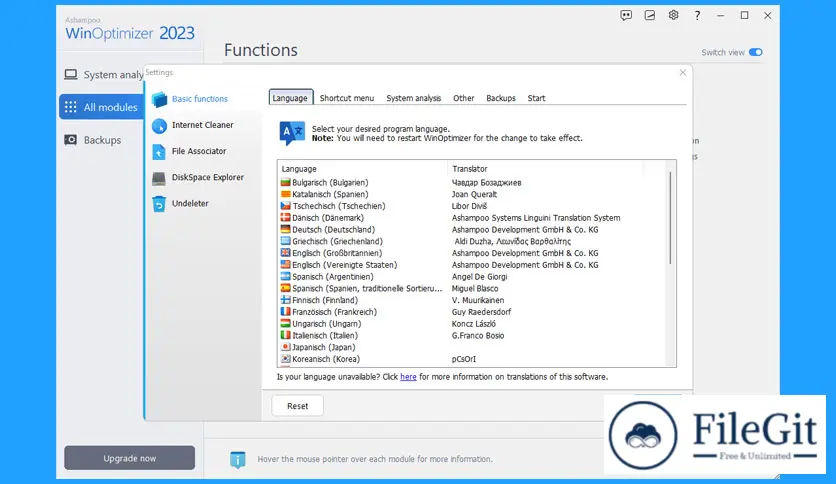Image resolution: width=836 pixels, height=484 pixels.
Task: Switch to the Shortcut menu tab
Action: point(347,98)
